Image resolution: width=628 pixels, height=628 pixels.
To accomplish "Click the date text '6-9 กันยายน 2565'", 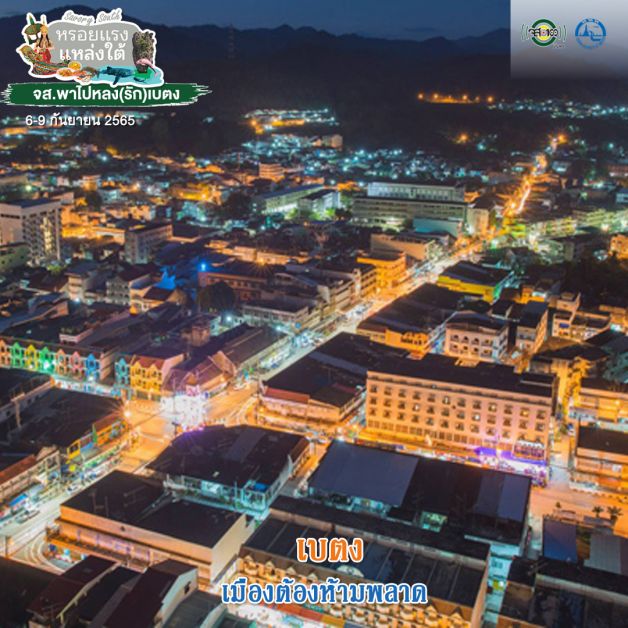I will tap(80, 120).
